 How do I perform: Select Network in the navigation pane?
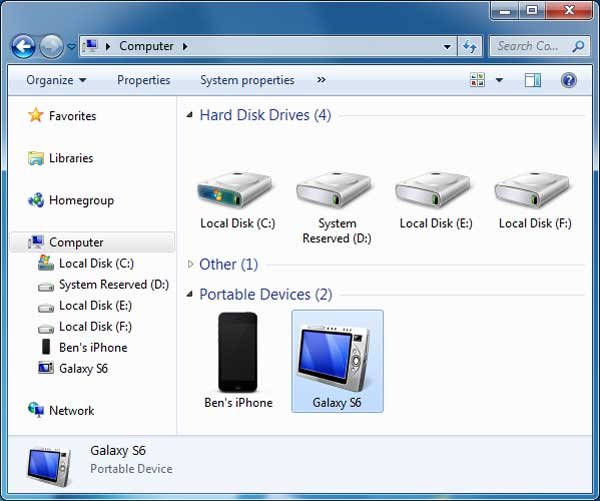click(x=71, y=410)
